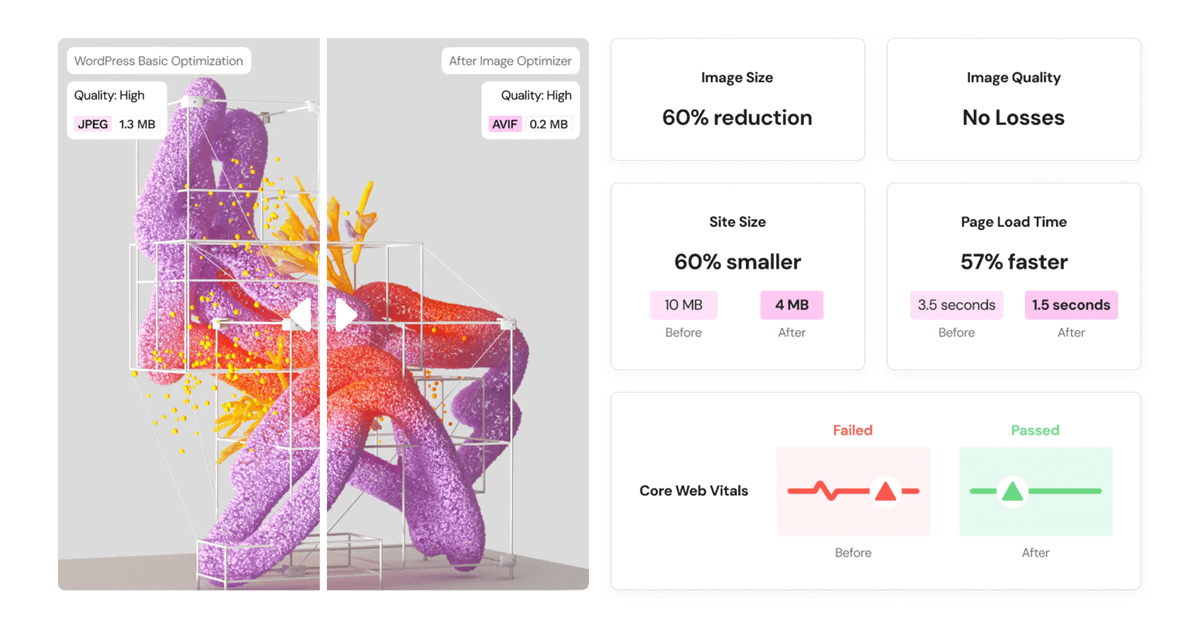Expand the Core Web Vitals panel
Screen dimensions: 1200x625
875,490
